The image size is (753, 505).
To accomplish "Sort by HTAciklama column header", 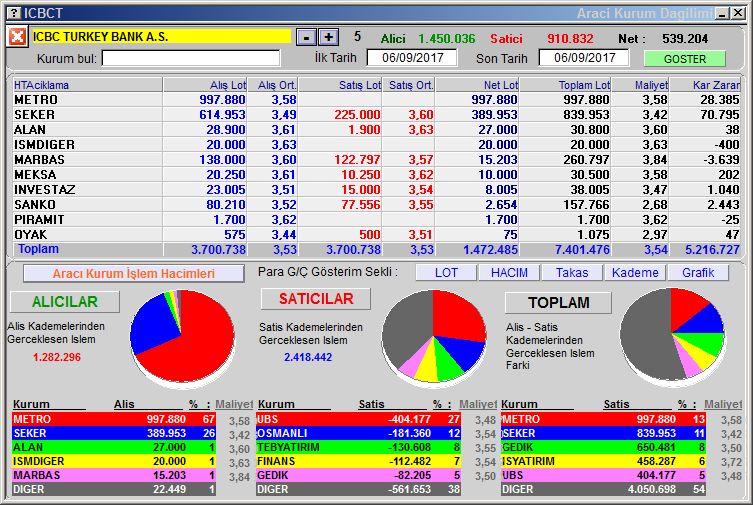I will click(88, 85).
